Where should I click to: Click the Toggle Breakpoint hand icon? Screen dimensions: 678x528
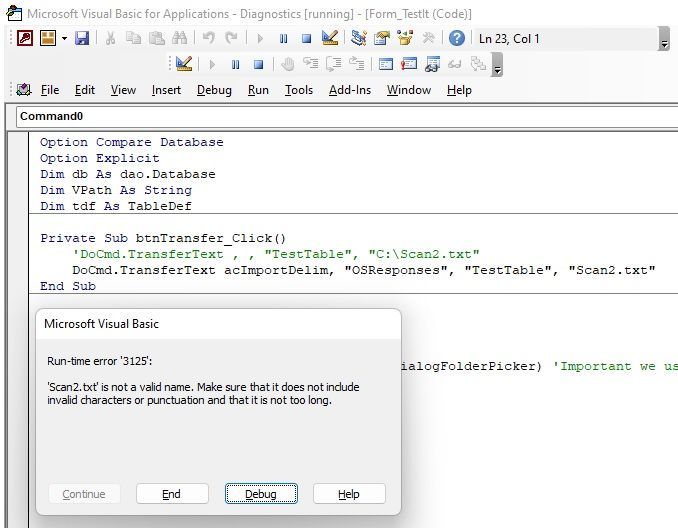[x=287, y=64]
